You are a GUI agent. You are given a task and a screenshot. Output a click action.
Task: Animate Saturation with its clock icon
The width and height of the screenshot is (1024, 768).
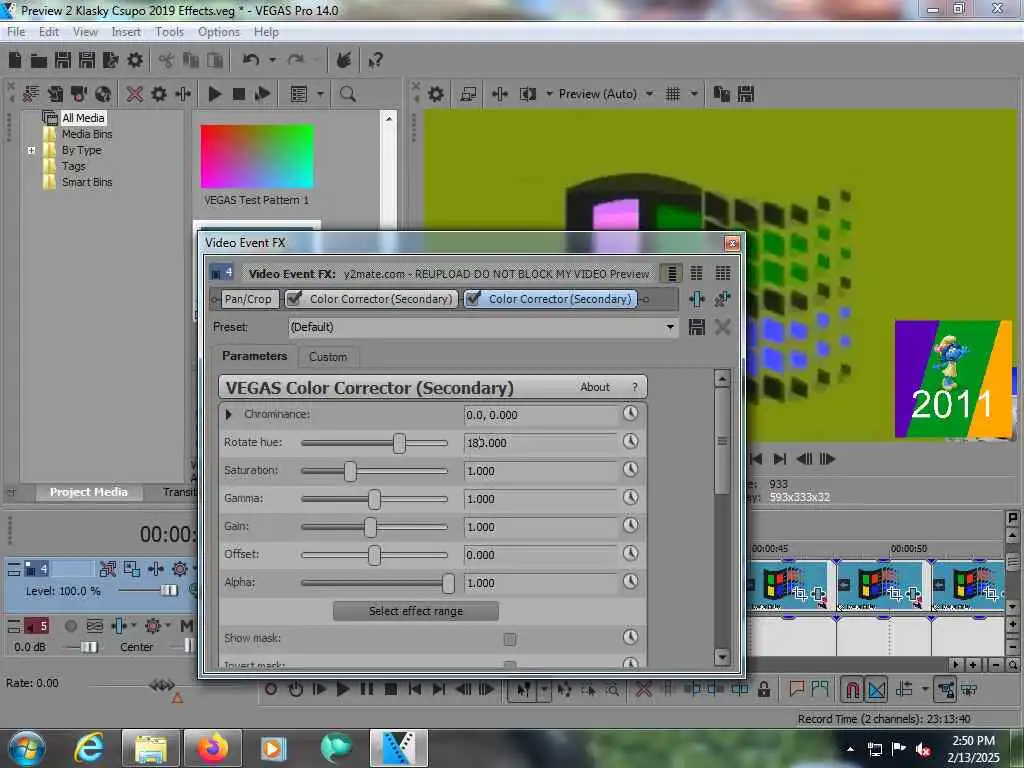630,470
